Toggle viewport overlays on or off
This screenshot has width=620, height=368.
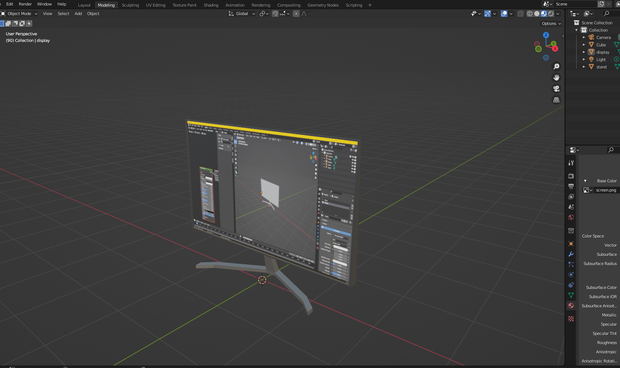pyautogui.click(x=504, y=13)
